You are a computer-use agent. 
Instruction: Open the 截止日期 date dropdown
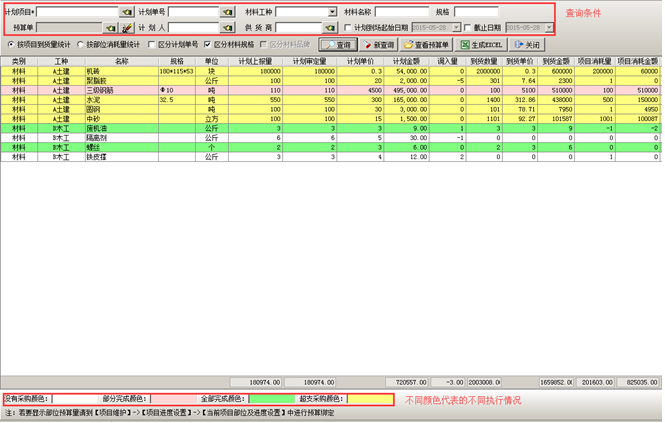[548, 28]
